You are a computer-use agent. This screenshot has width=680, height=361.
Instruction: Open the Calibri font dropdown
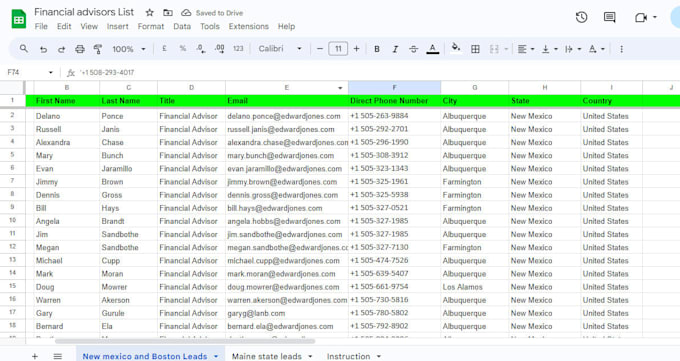tap(280, 49)
